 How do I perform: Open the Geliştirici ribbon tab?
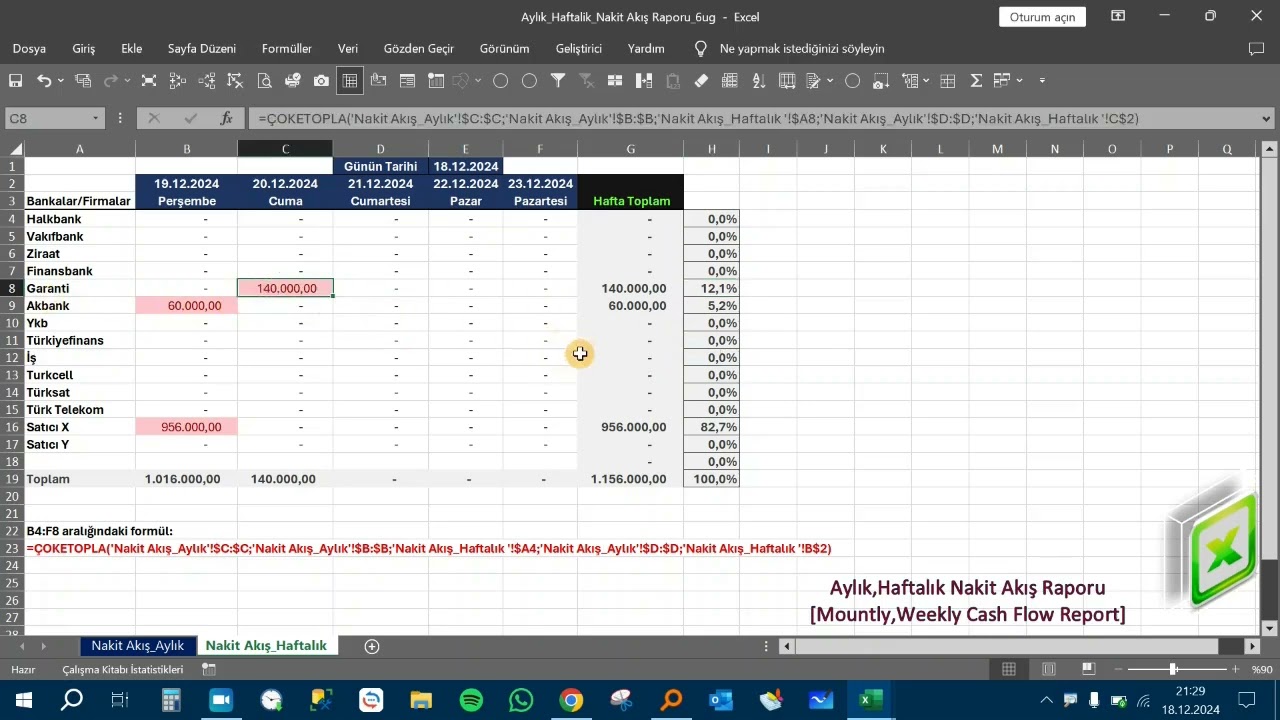[579, 48]
